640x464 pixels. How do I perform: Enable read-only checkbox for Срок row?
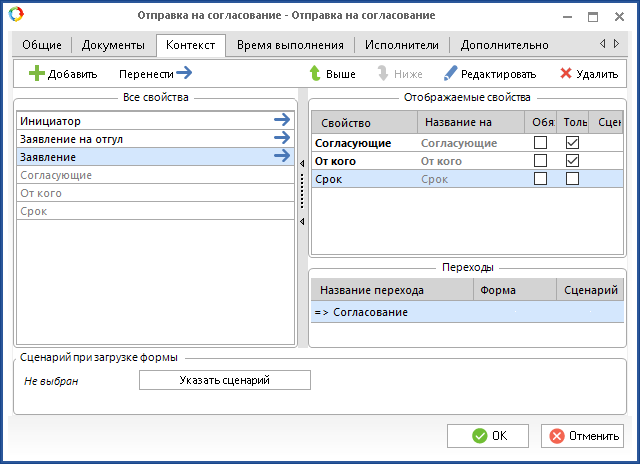click(x=572, y=179)
